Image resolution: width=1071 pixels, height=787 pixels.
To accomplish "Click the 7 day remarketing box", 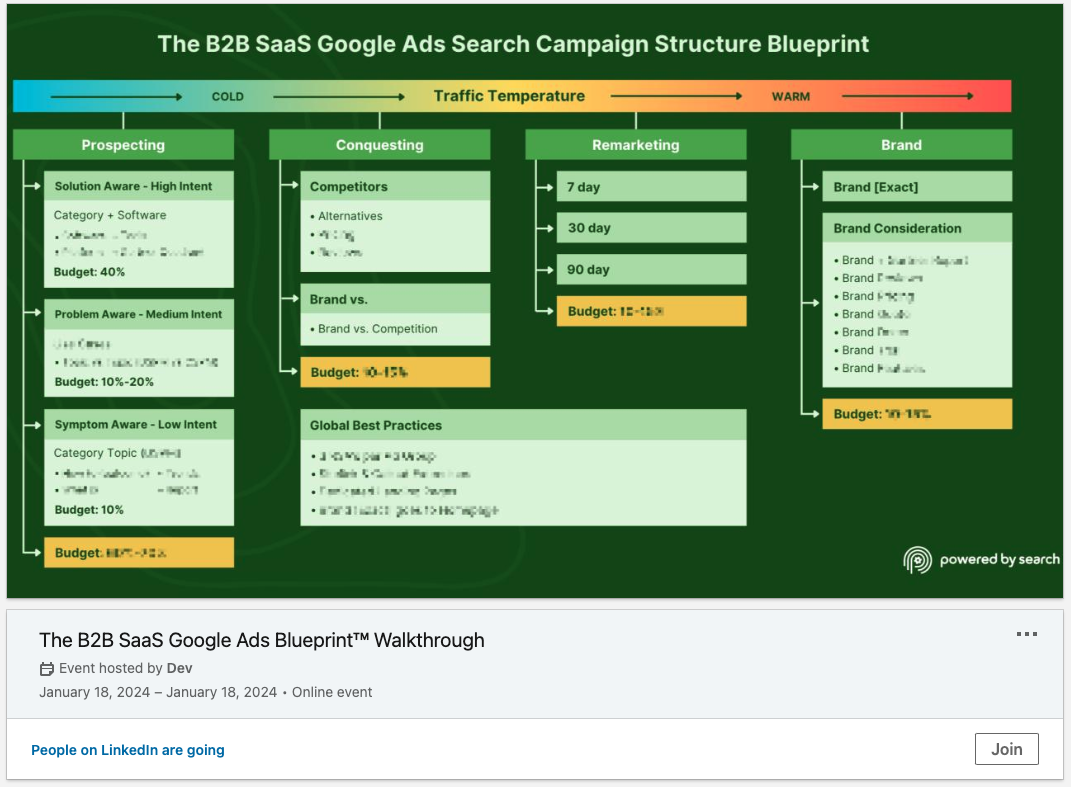I will (651, 187).
